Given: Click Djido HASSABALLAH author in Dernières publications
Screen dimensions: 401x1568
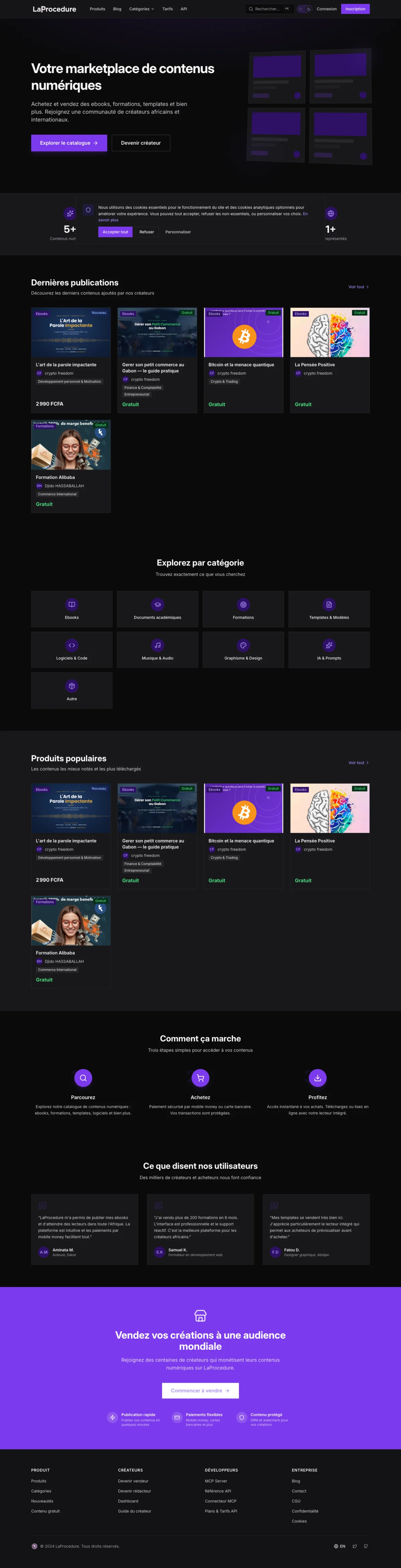Looking at the screenshot, I should pyautogui.click(x=64, y=486).
